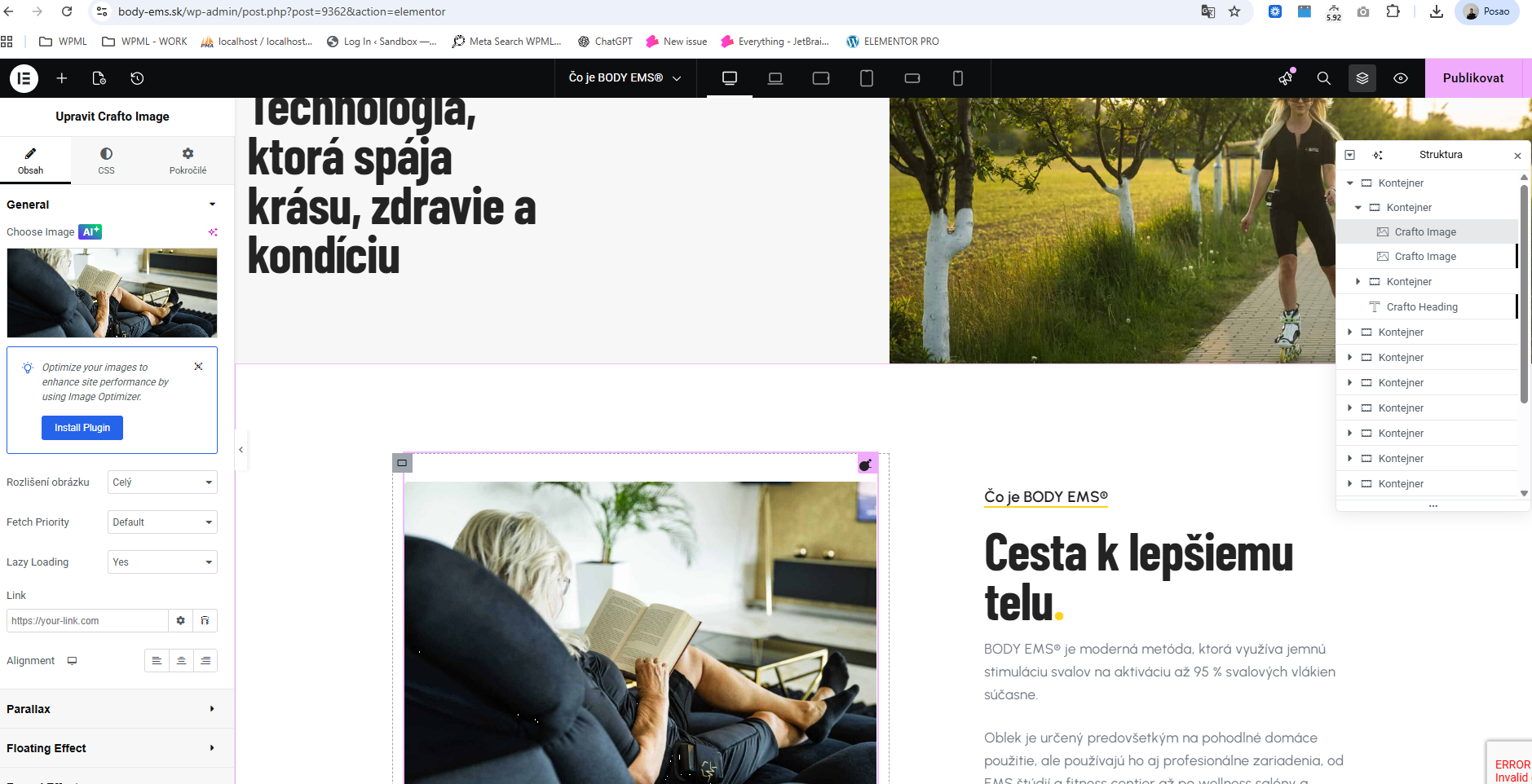Open document settings icon in top bar

click(99, 78)
